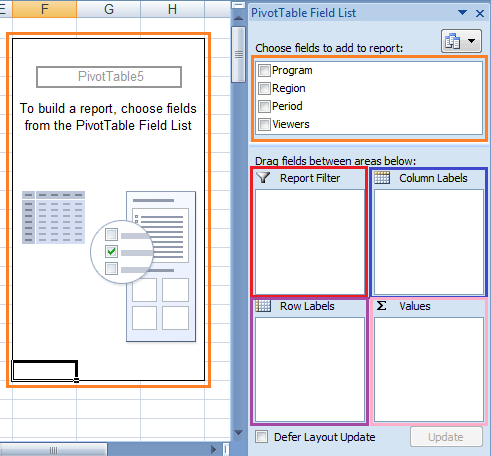Click the Row Labels area label
The image size is (491, 456).
pos(307,306)
